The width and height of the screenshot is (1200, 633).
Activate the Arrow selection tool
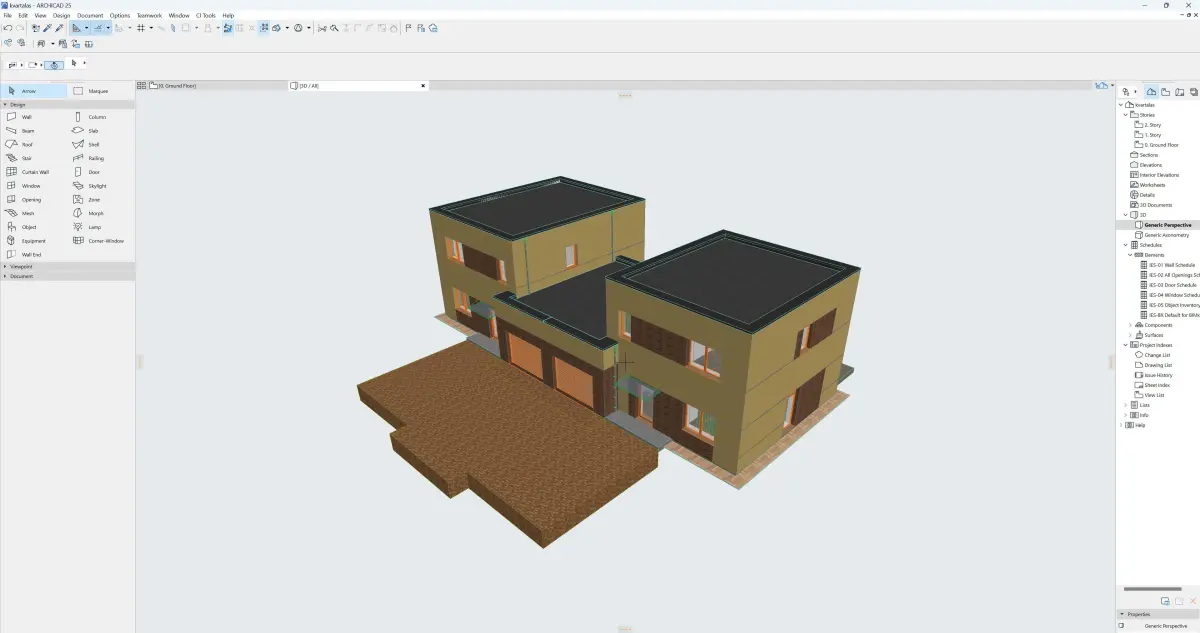click(x=34, y=91)
